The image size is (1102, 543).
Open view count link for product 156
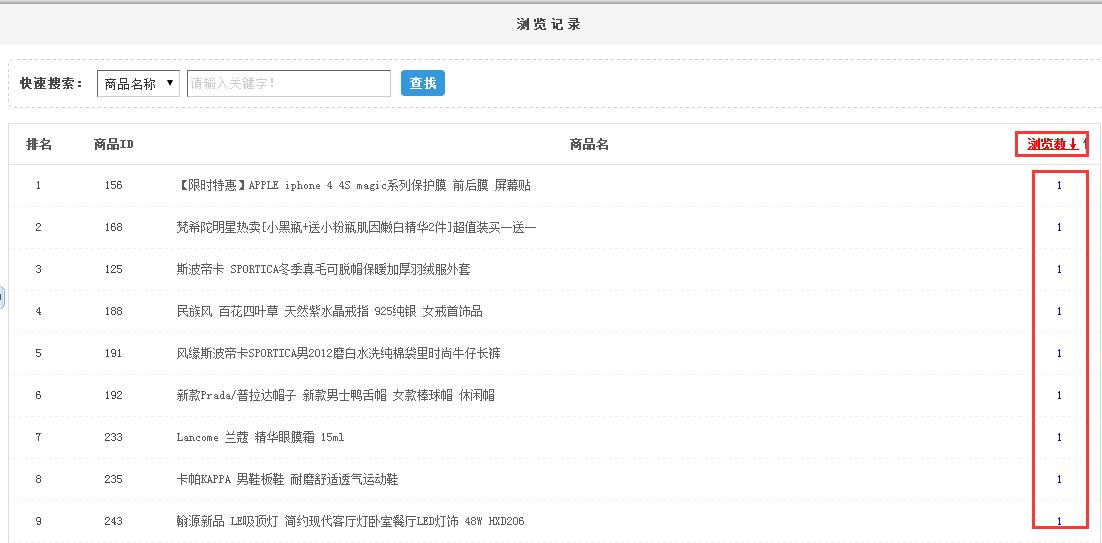[1059, 185]
